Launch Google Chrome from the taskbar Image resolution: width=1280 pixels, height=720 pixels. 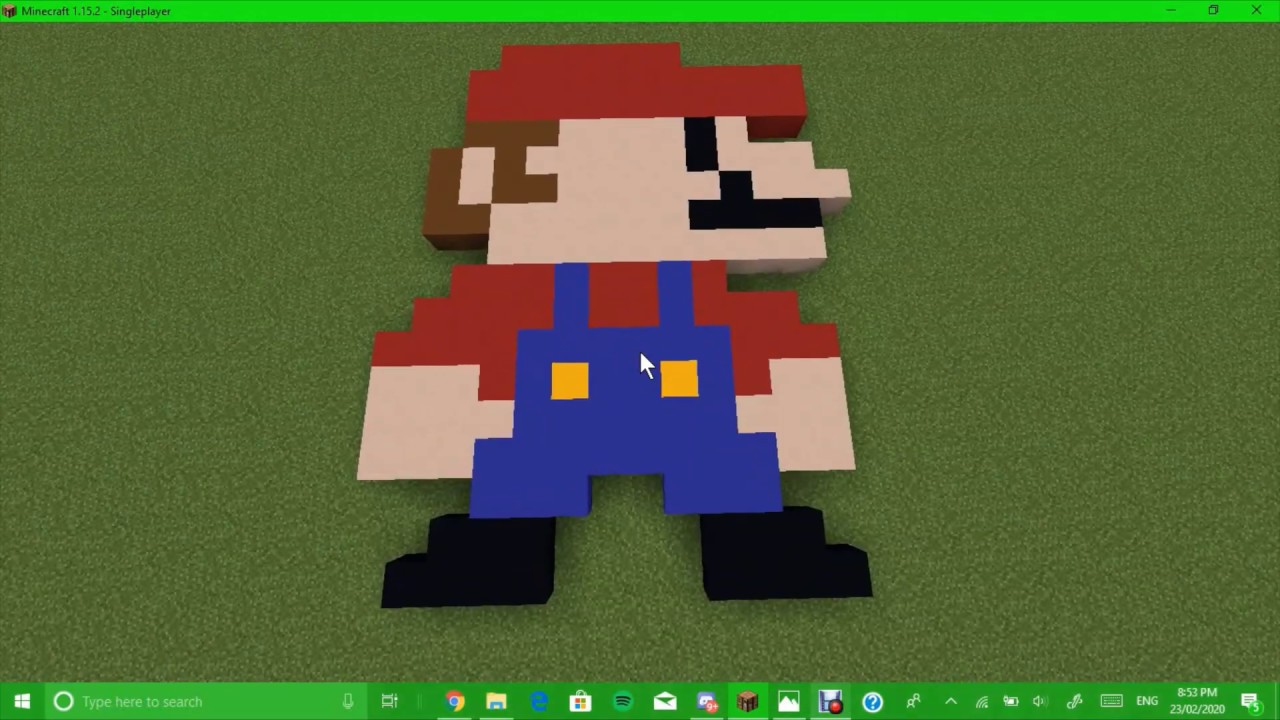pyautogui.click(x=455, y=701)
